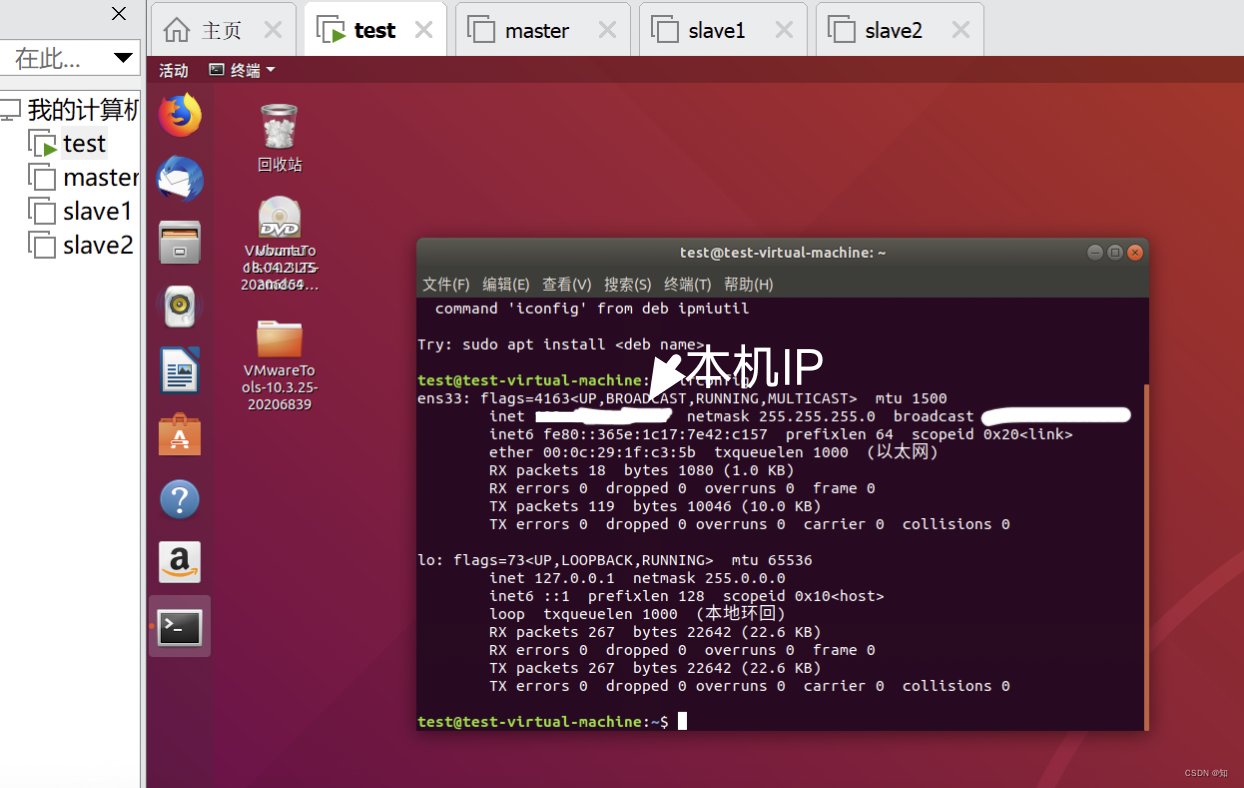The height and width of the screenshot is (788, 1244).
Task: Open the Files manager dock icon
Action: (x=180, y=243)
